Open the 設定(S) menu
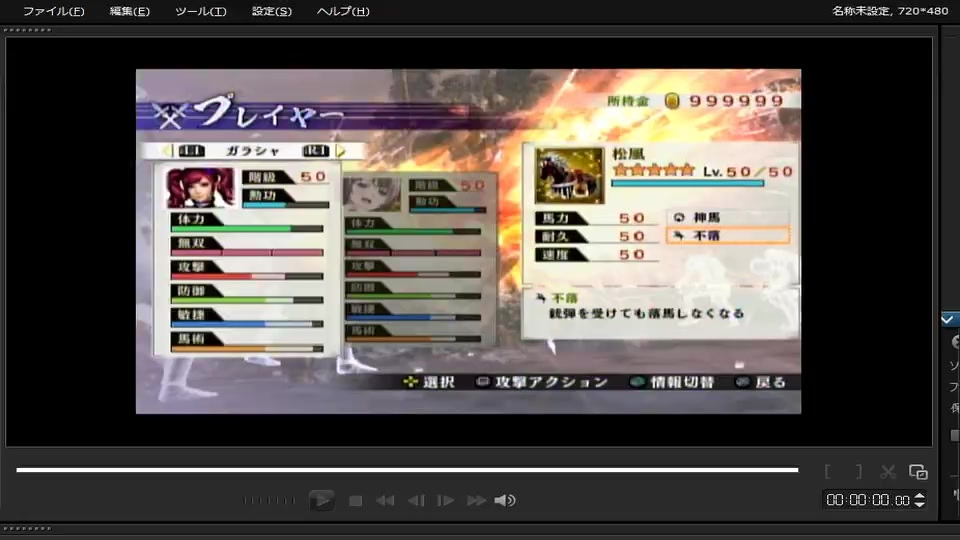The height and width of the screenshot is (540, 960). click(x=271, y=11)
